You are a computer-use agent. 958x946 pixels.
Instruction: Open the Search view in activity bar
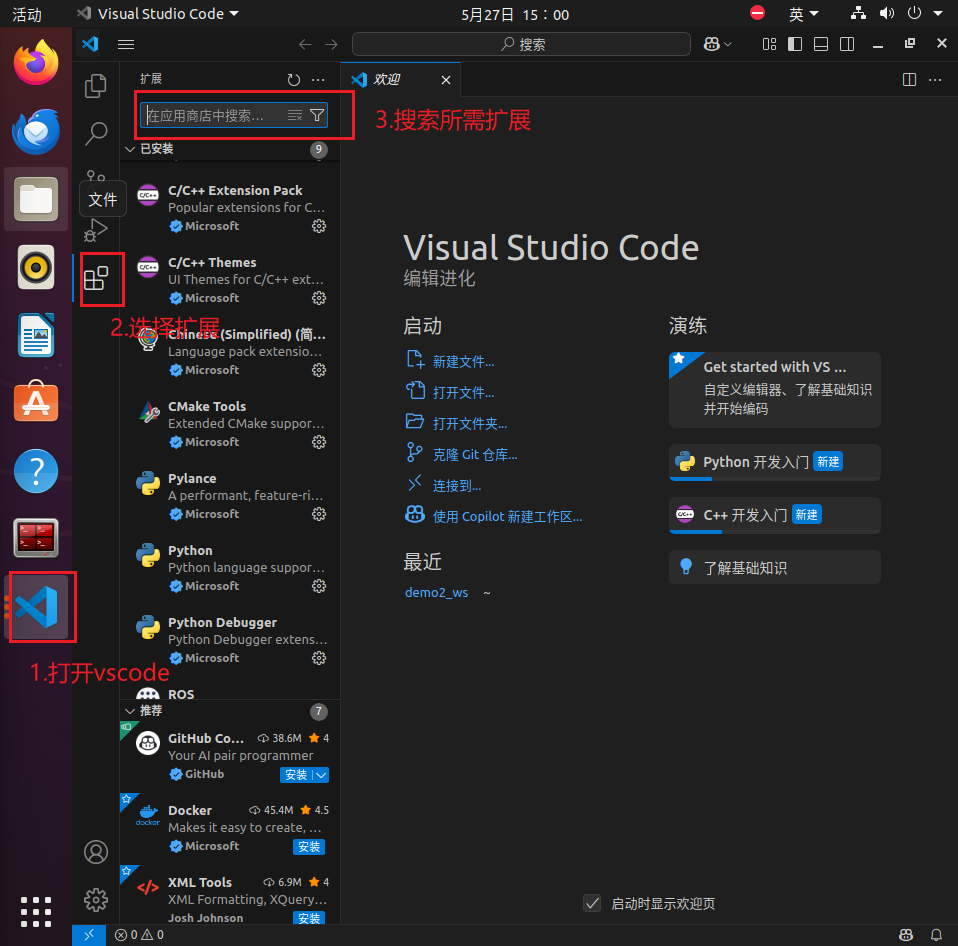(96, 133)
